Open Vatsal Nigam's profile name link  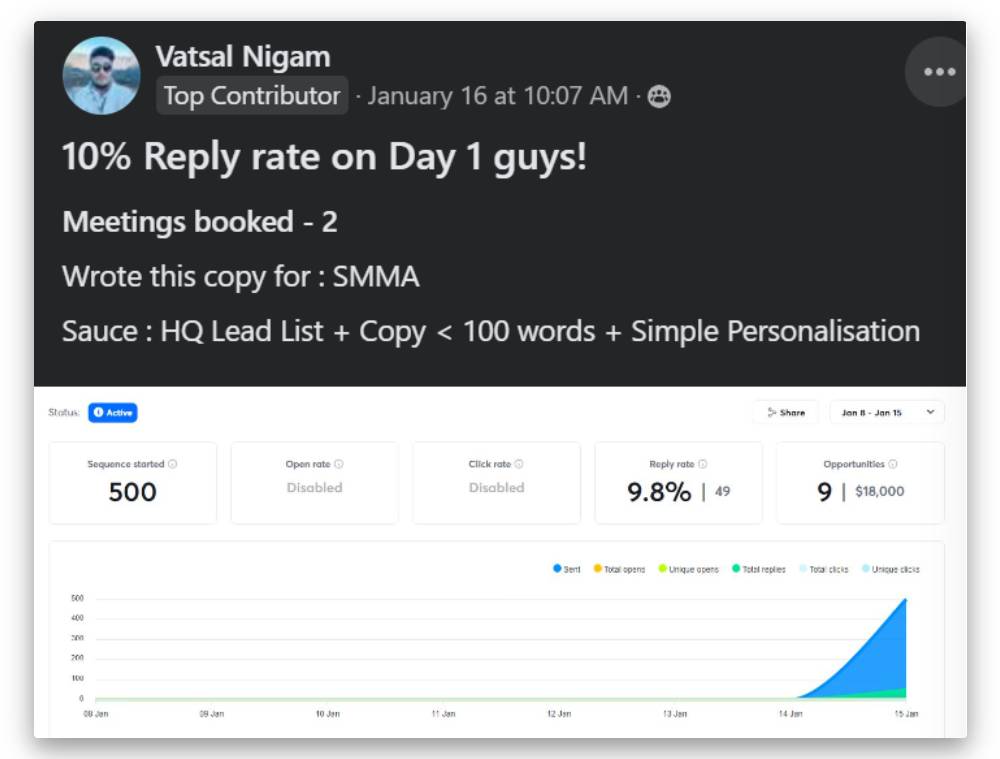[x=242, y=57]
